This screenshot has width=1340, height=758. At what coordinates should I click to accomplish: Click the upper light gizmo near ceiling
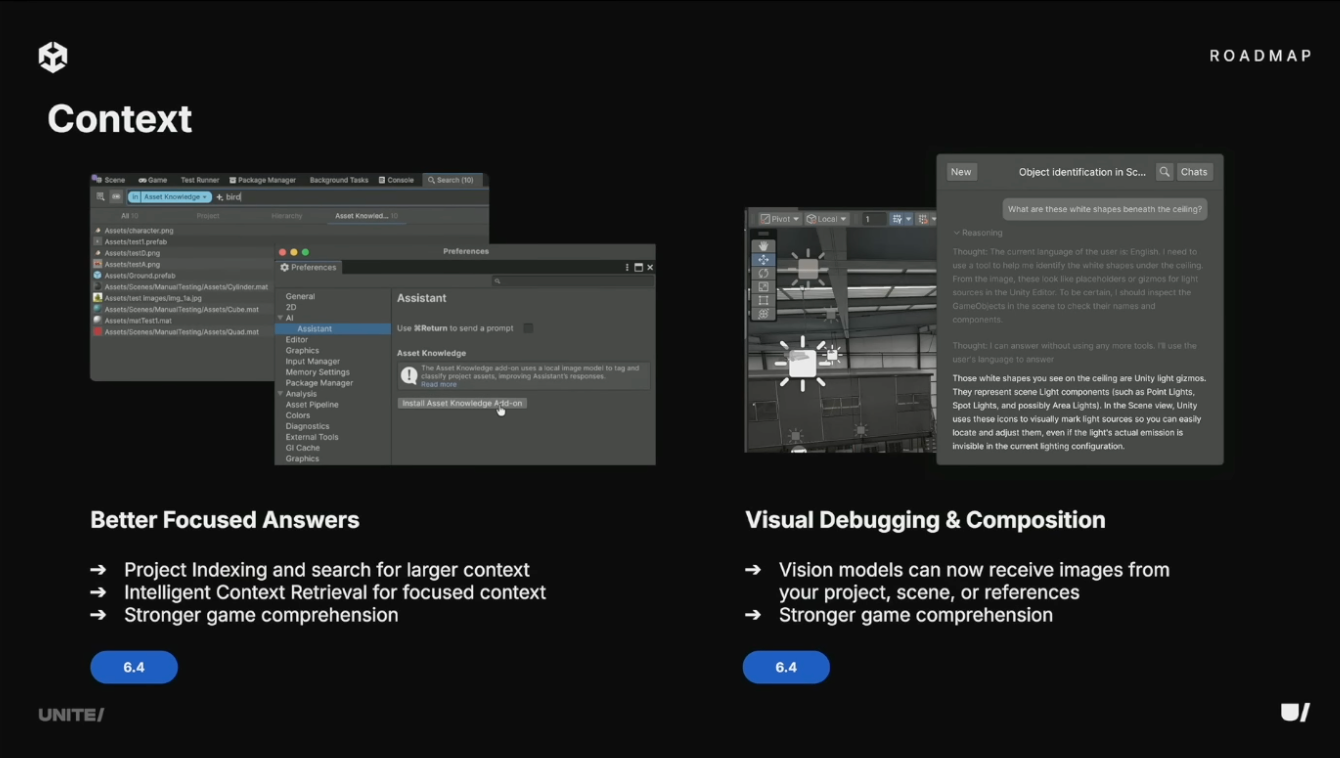(x=808, y=269)
